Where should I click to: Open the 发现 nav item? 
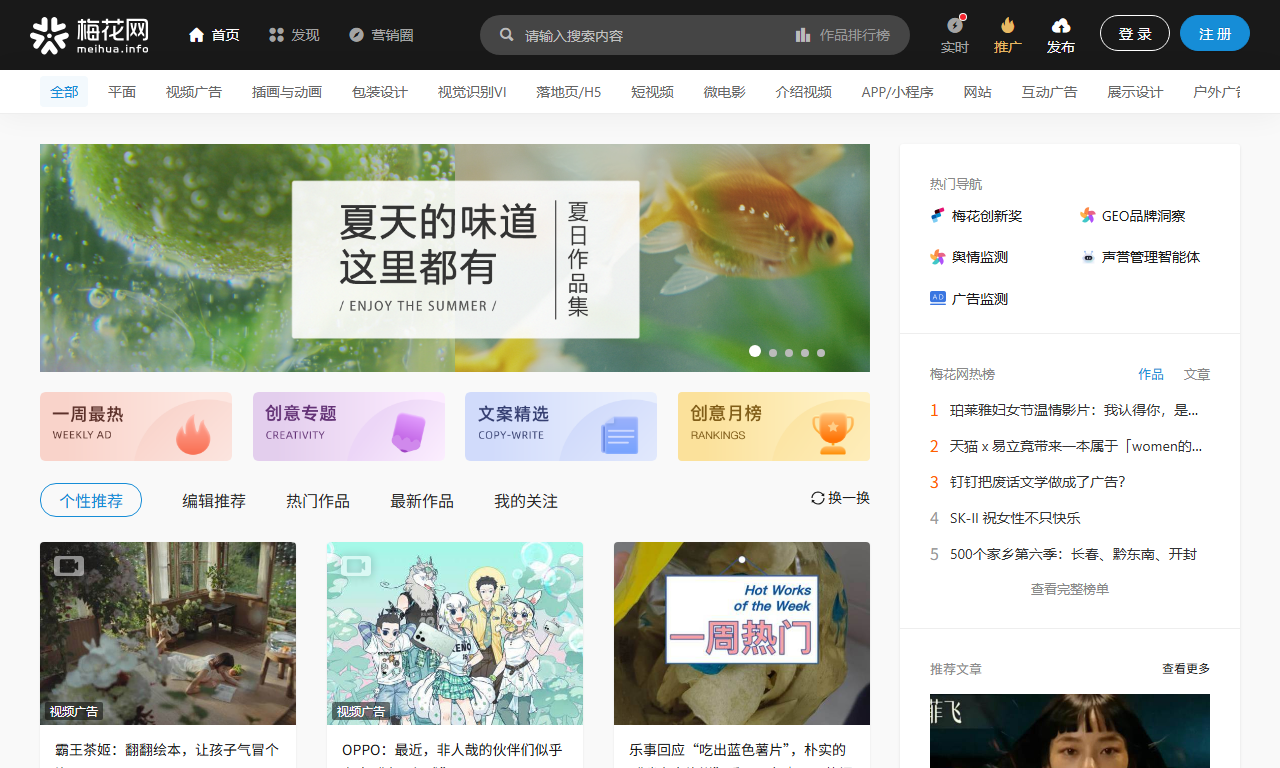click(294, 35)
